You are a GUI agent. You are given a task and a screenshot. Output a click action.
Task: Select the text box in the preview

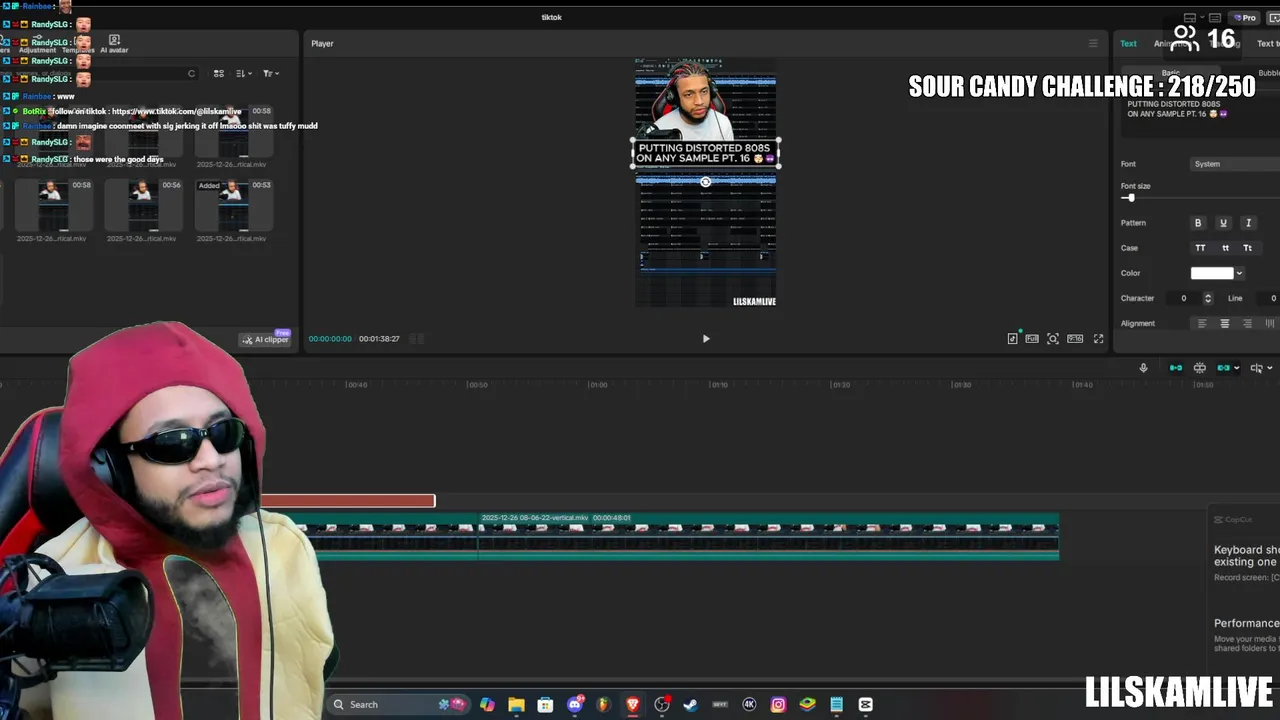[x=706, y=153]
